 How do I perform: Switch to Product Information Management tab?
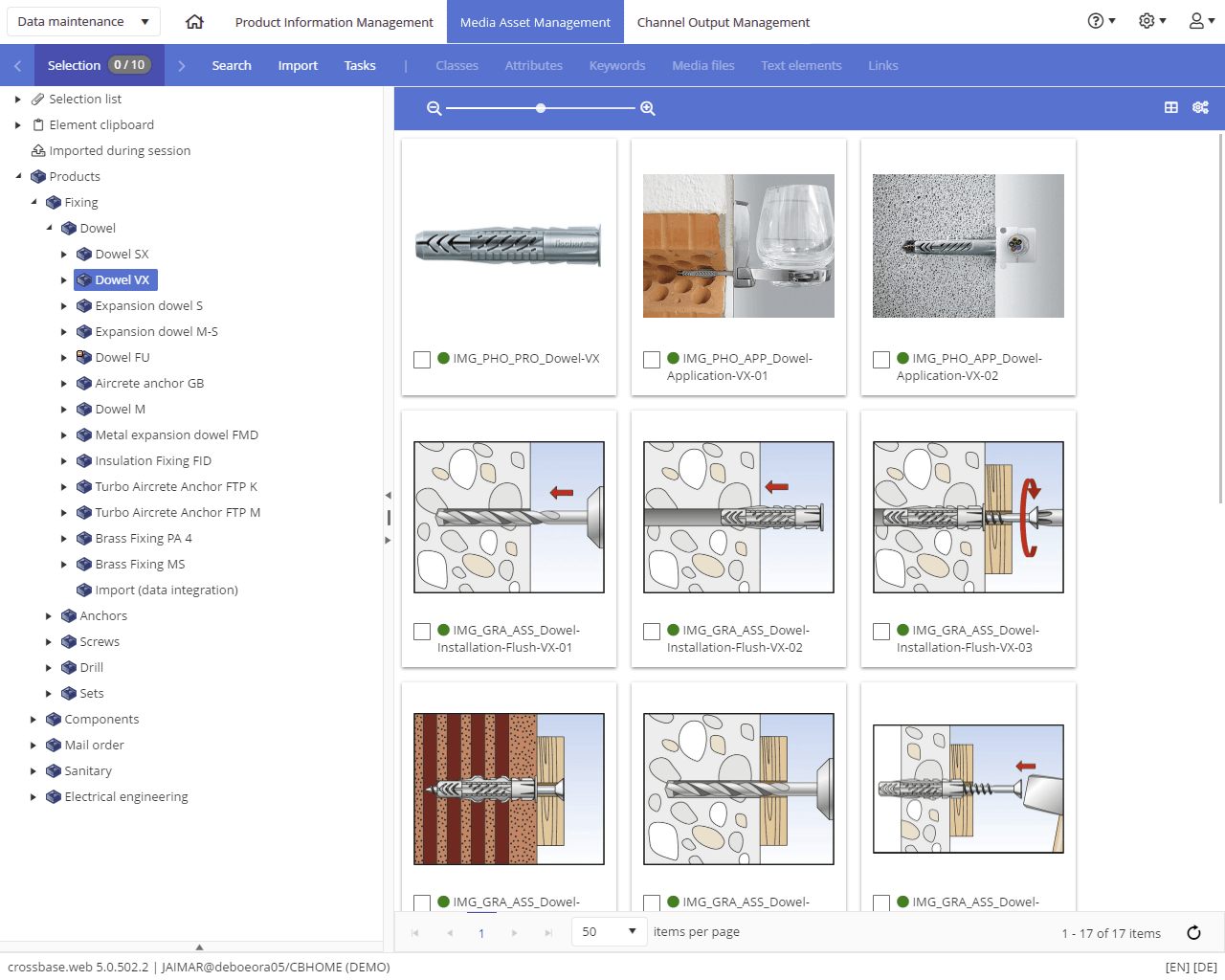click(x=334, y=22)
